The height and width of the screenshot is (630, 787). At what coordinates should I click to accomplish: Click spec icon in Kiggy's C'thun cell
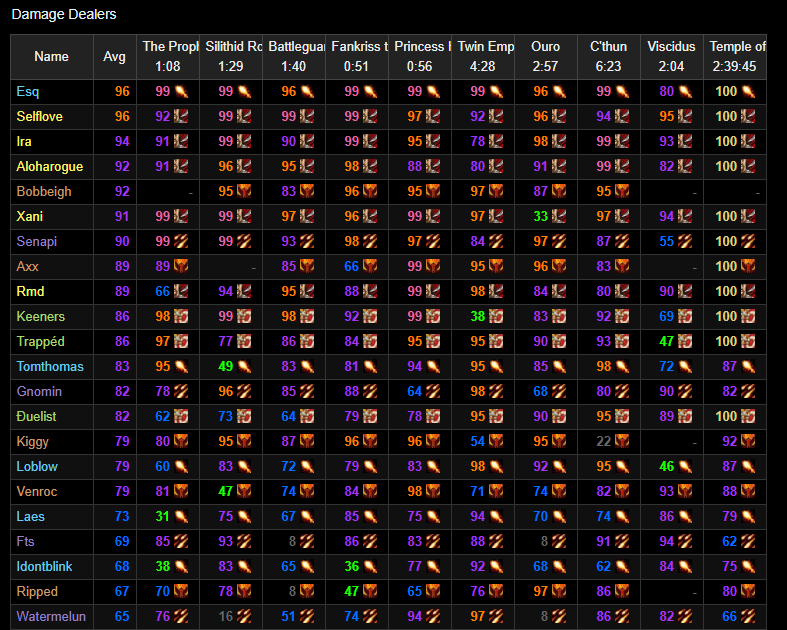click(x=622, y=441)
